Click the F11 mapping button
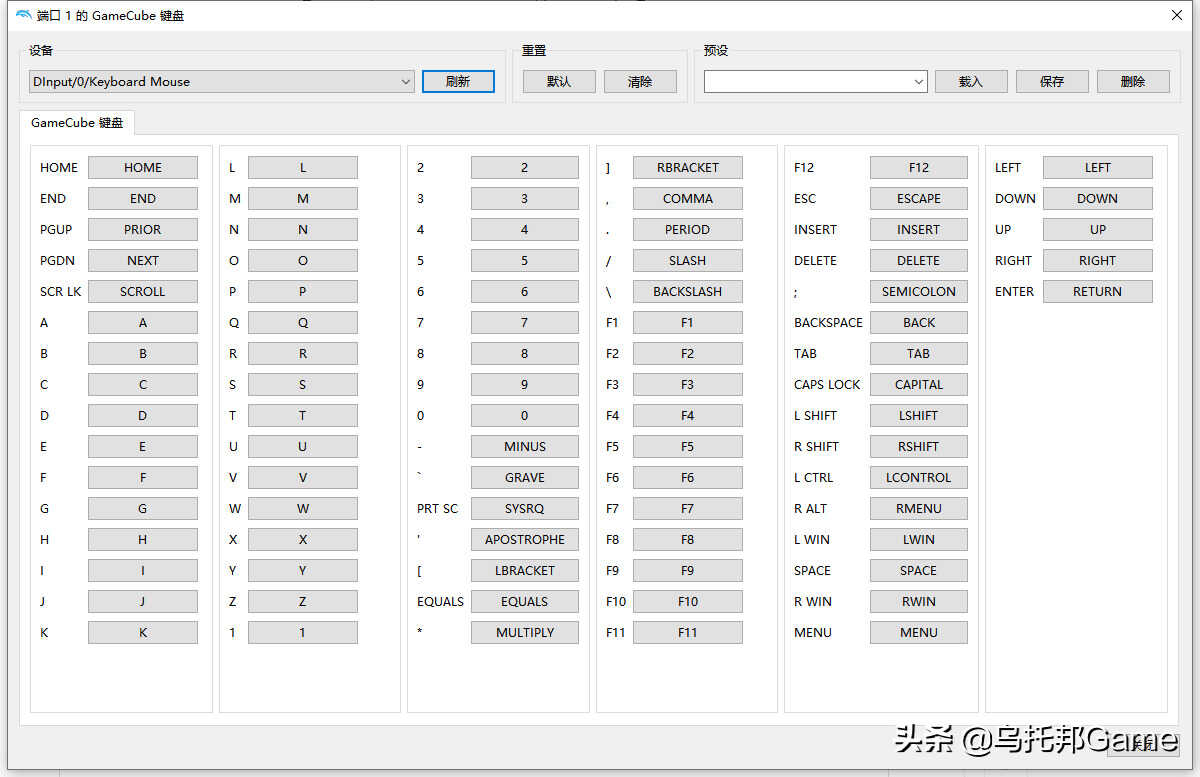Image resolution: width=1200 pixels, height=777 pixels. [x=688, y=633]
